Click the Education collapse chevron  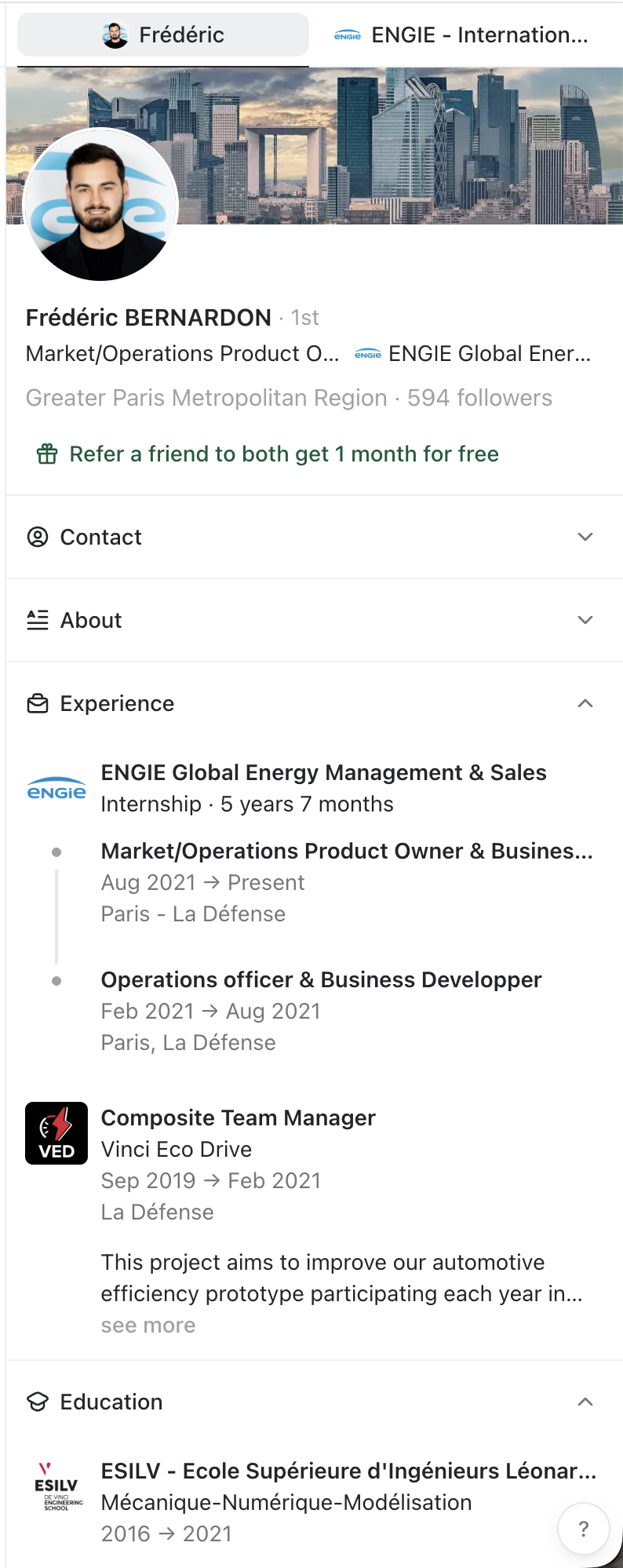click(585, 1402)
